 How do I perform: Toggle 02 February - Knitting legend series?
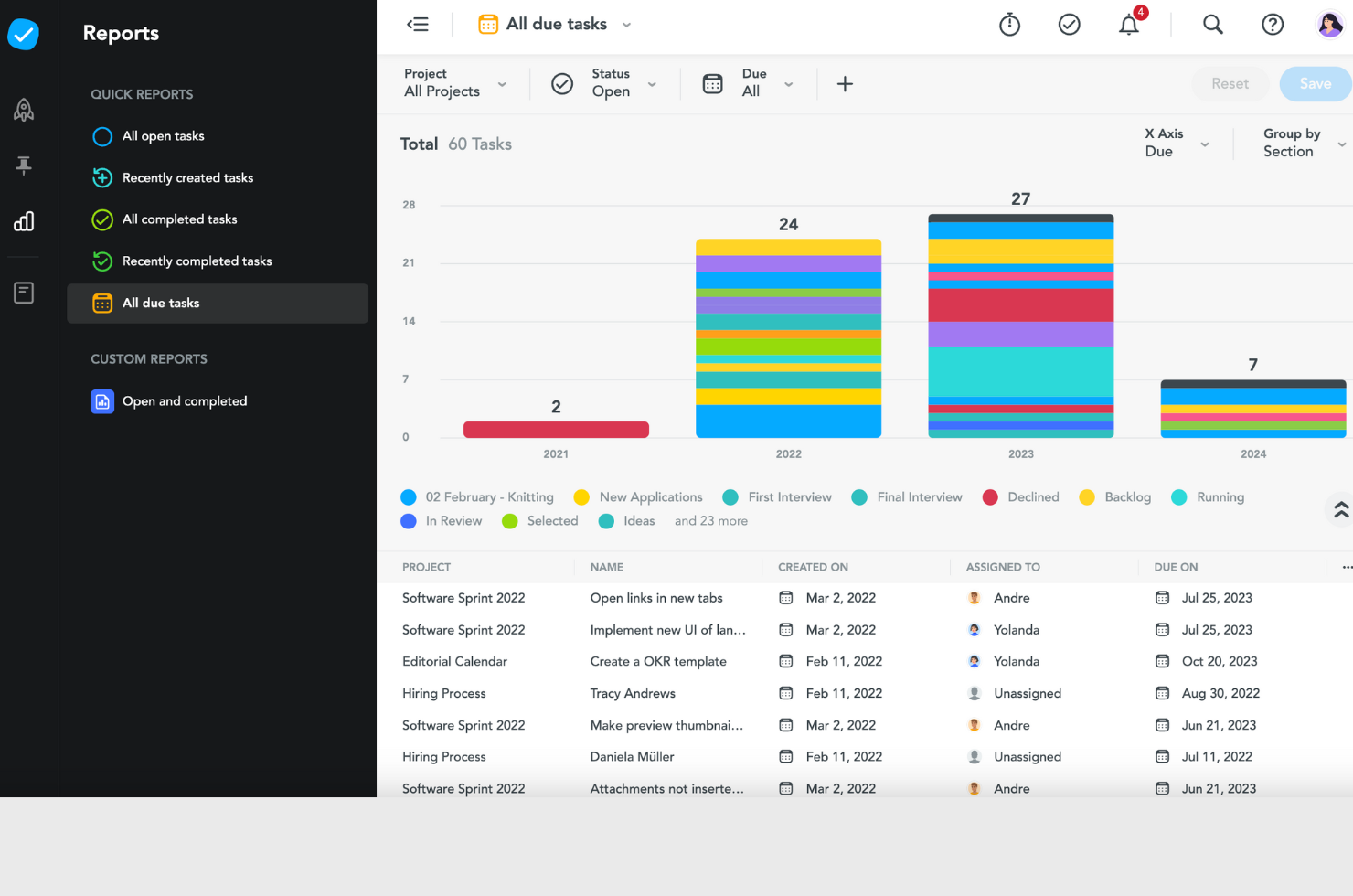click(x=477, y=497)
